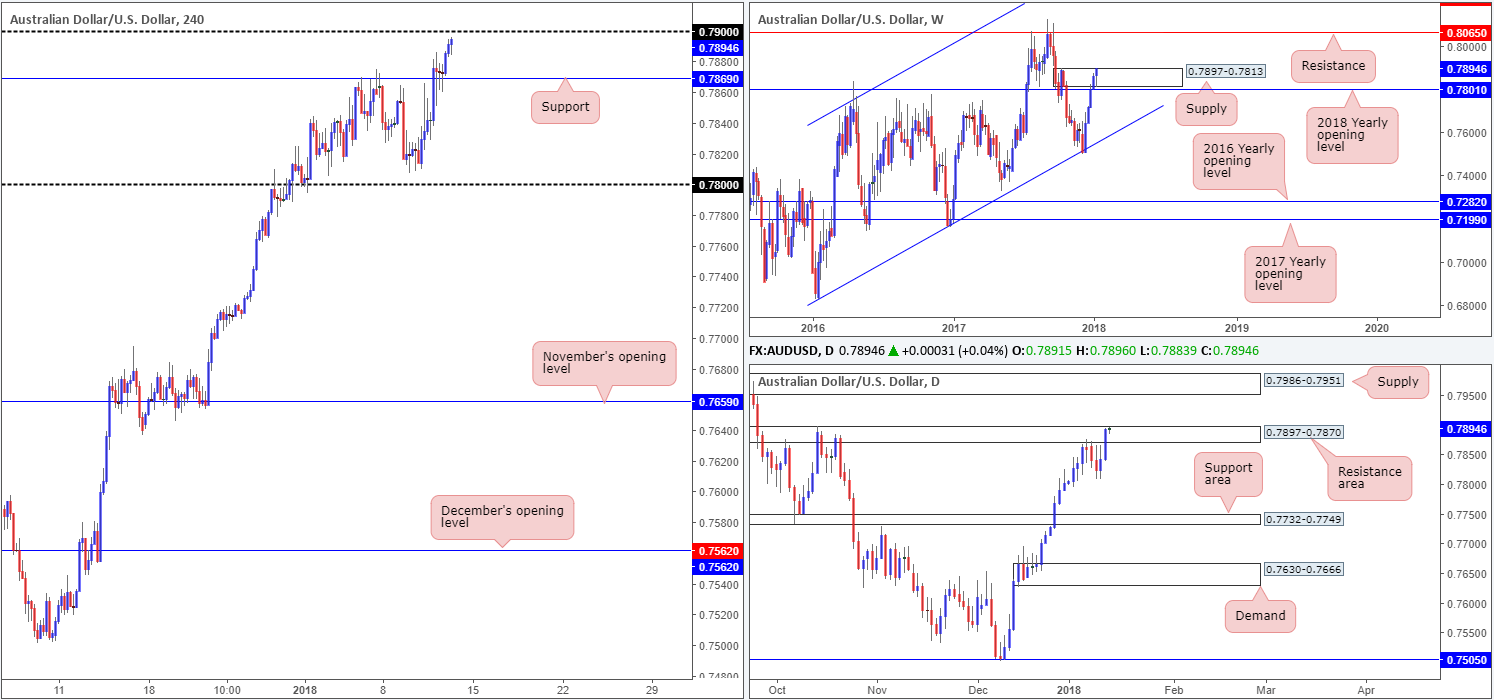Screen dimensions: 1494x700
Task: Click the Support callout on 4-hour chart
Action: click(x=567, y=106)
